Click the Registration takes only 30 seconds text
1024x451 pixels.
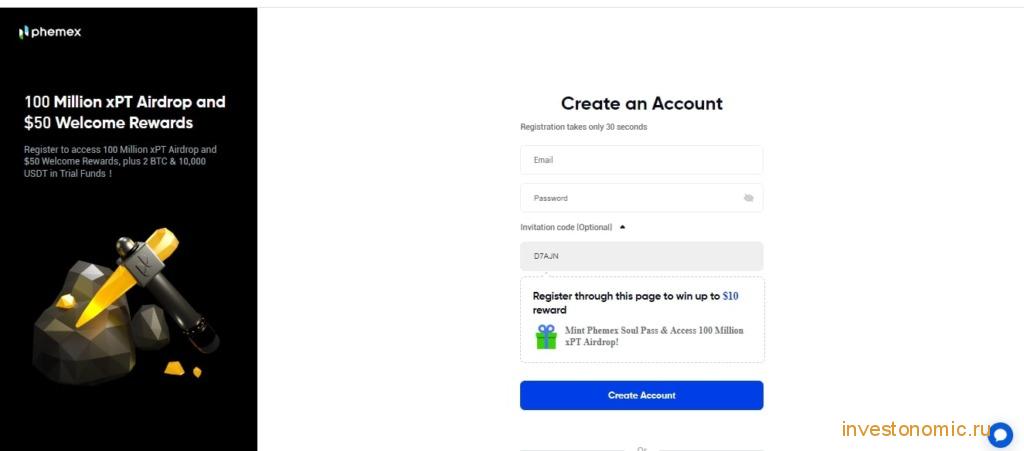(584, 127)
